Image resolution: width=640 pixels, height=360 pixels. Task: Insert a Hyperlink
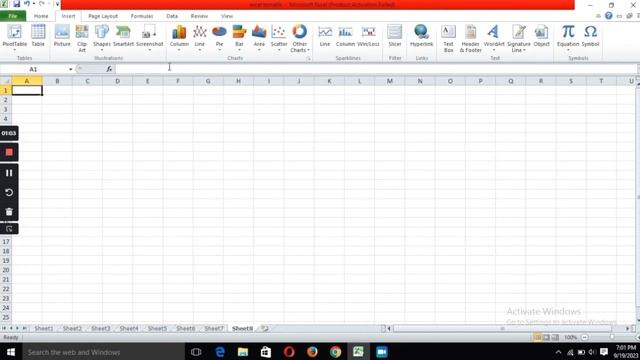coord(421,36)
